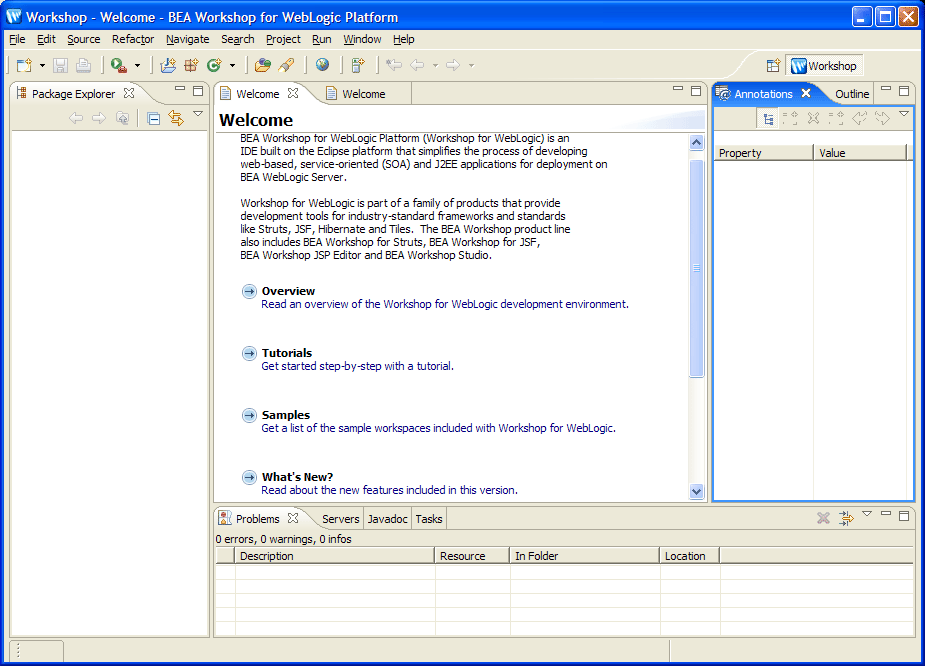
Task: Click the new server wizard toolbar icon
Action: (x=358, y=65)
